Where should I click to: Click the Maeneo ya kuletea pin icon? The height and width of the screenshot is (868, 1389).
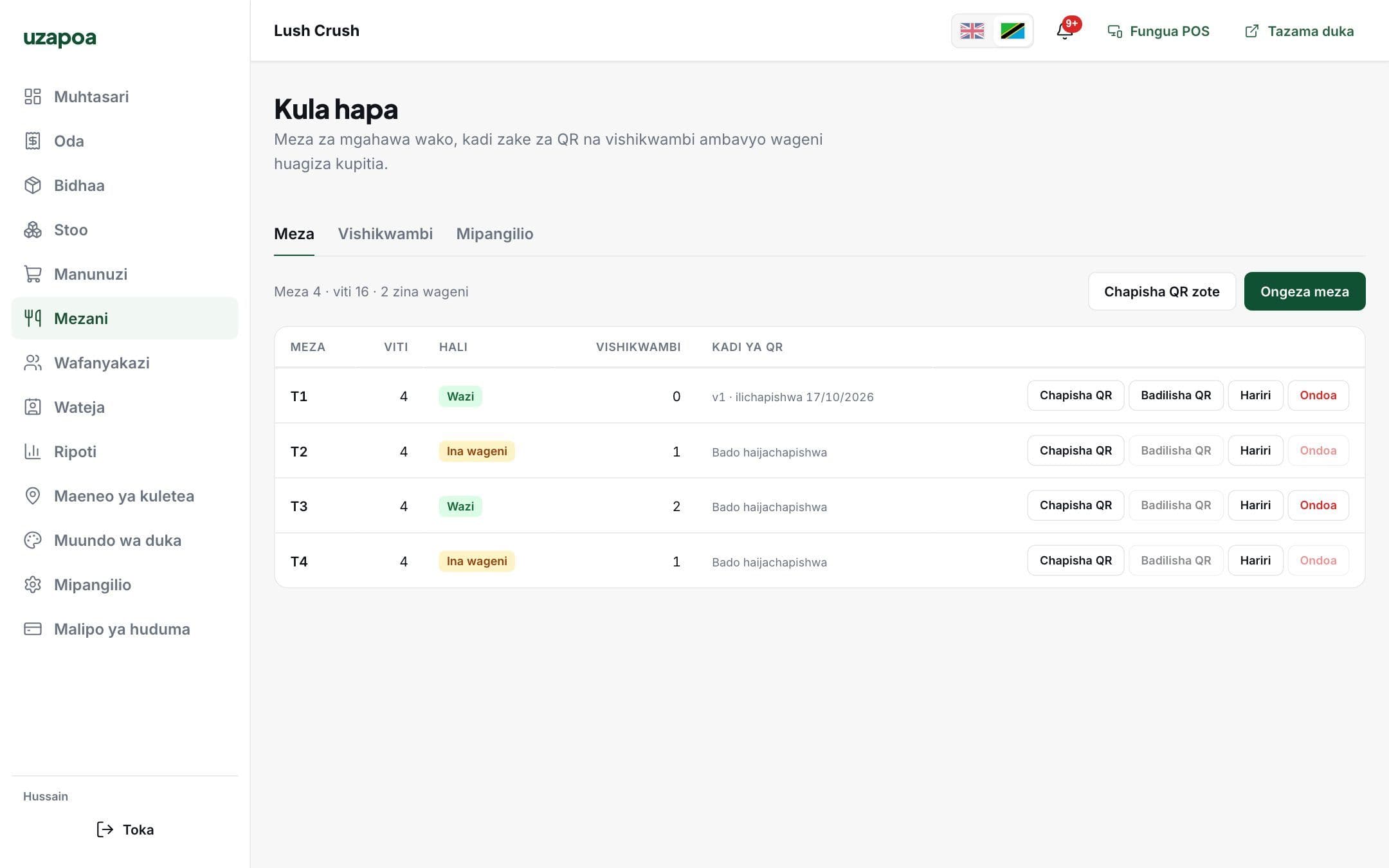[33, 496]
